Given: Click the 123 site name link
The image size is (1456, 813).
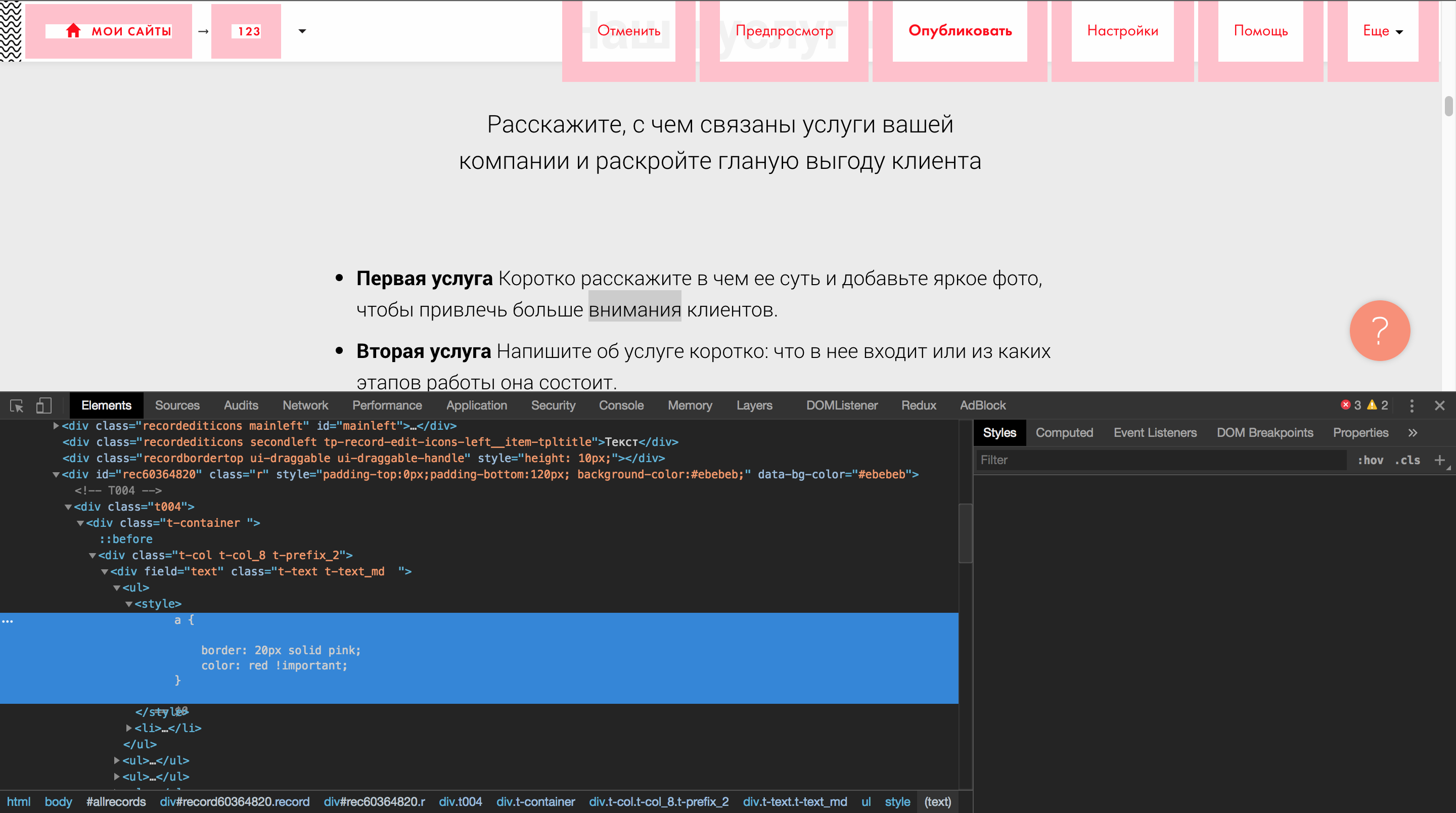Looking at the screenshot, I should (x=246, y=31).
